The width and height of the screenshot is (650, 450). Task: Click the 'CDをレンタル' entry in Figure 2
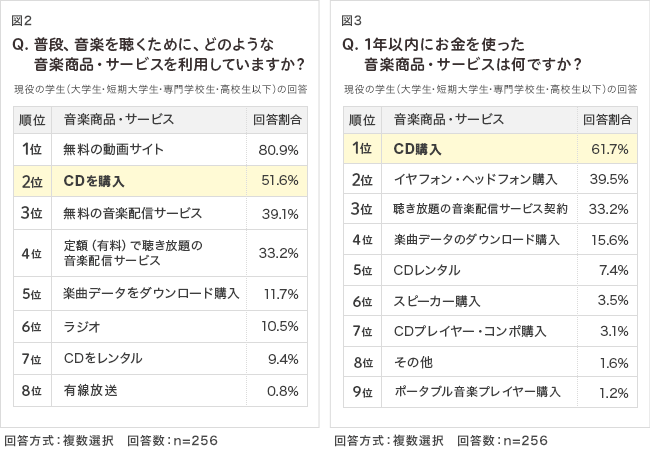click(x=102, y=358)
